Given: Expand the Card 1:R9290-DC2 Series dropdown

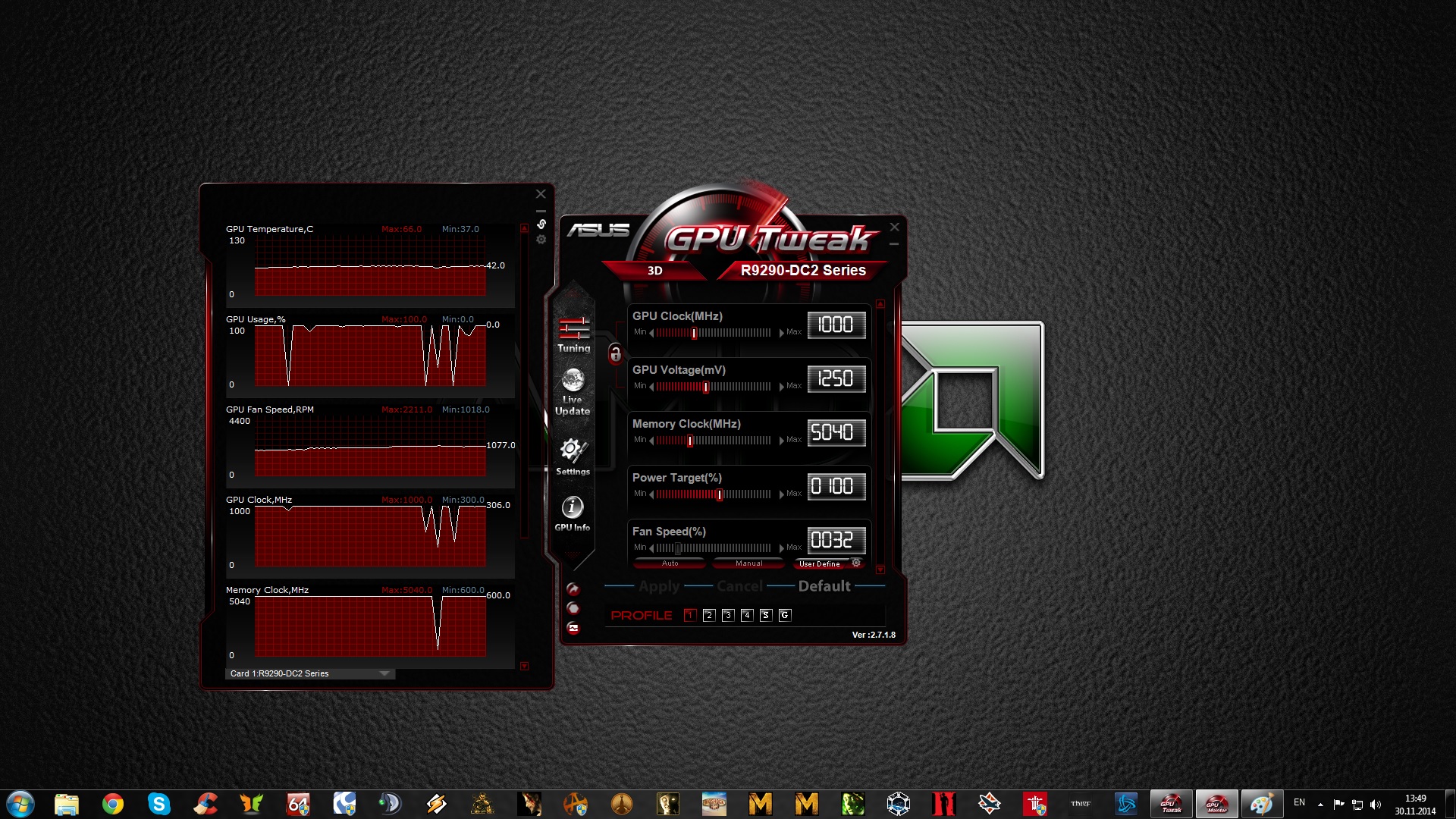Looking at the screenshot, I should 384,673.
